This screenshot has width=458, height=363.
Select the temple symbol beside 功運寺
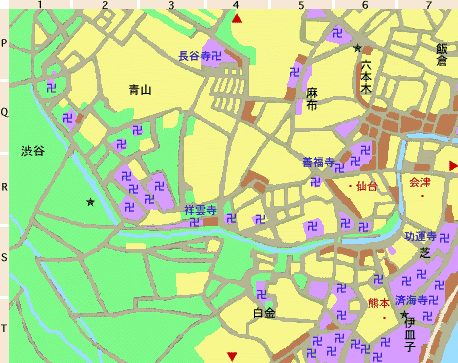(444, 238)
